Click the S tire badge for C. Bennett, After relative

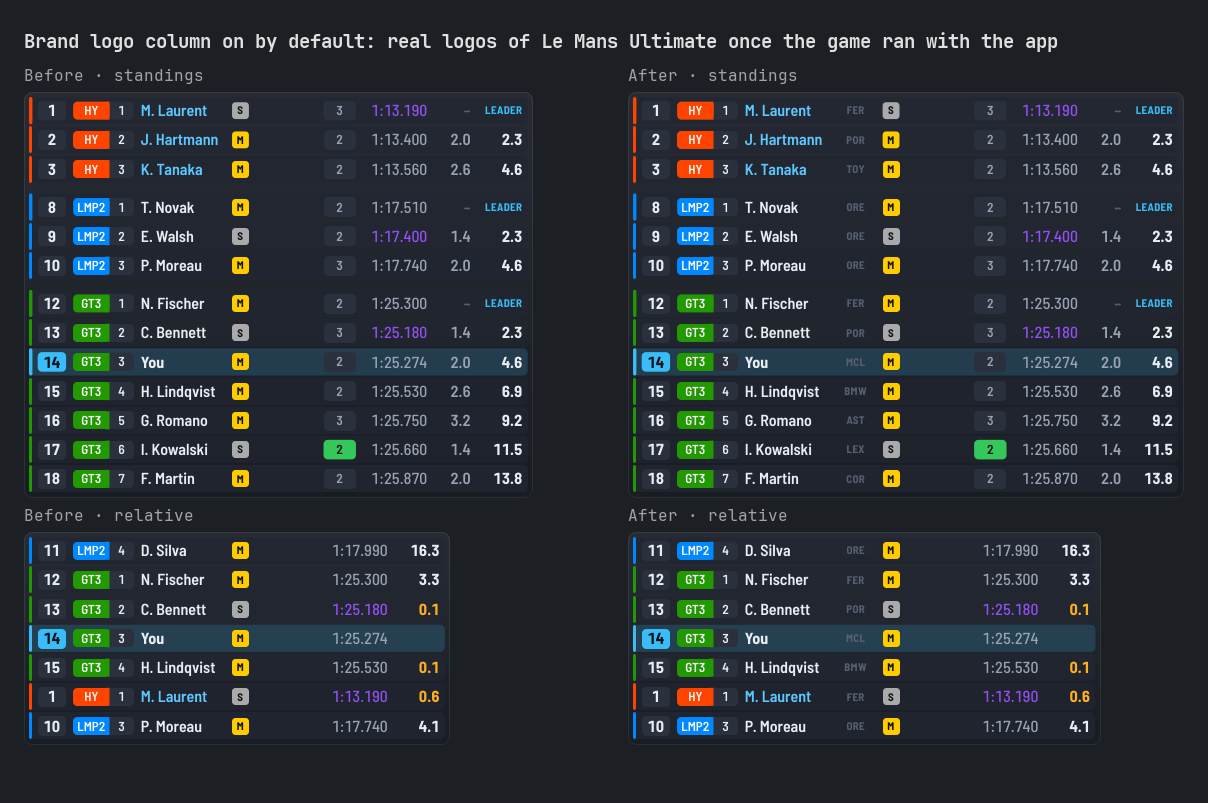tap(891, 609)
